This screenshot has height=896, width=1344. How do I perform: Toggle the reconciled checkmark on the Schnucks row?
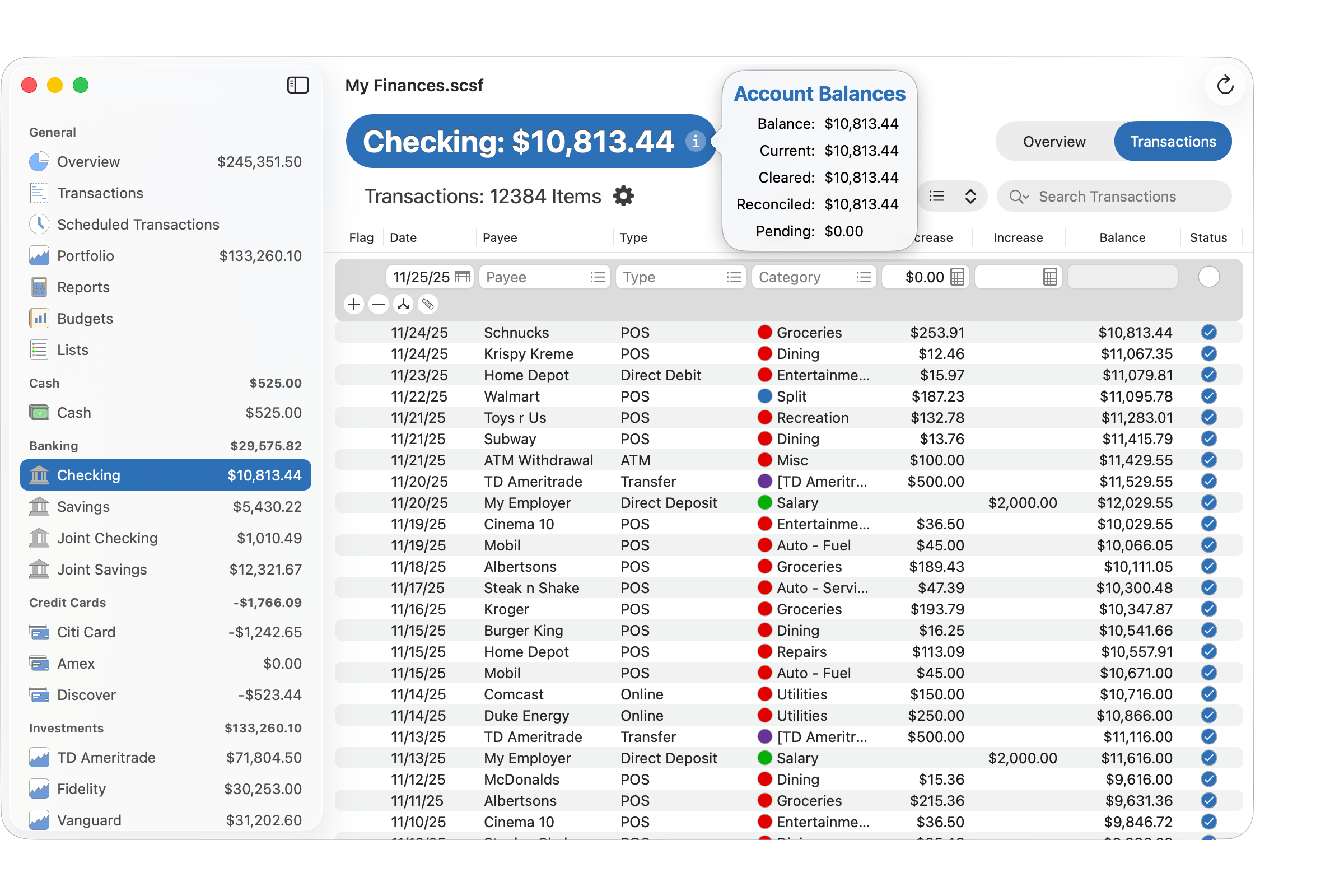point(1208,332)
